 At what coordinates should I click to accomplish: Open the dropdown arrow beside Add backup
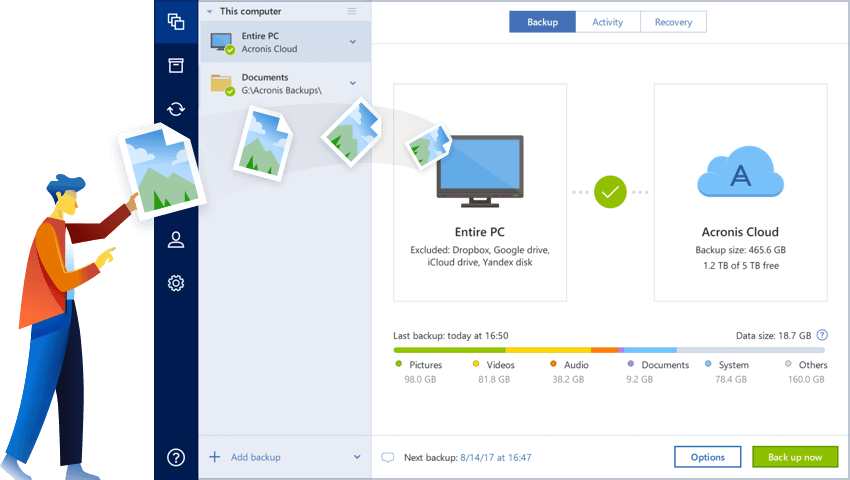357,457
